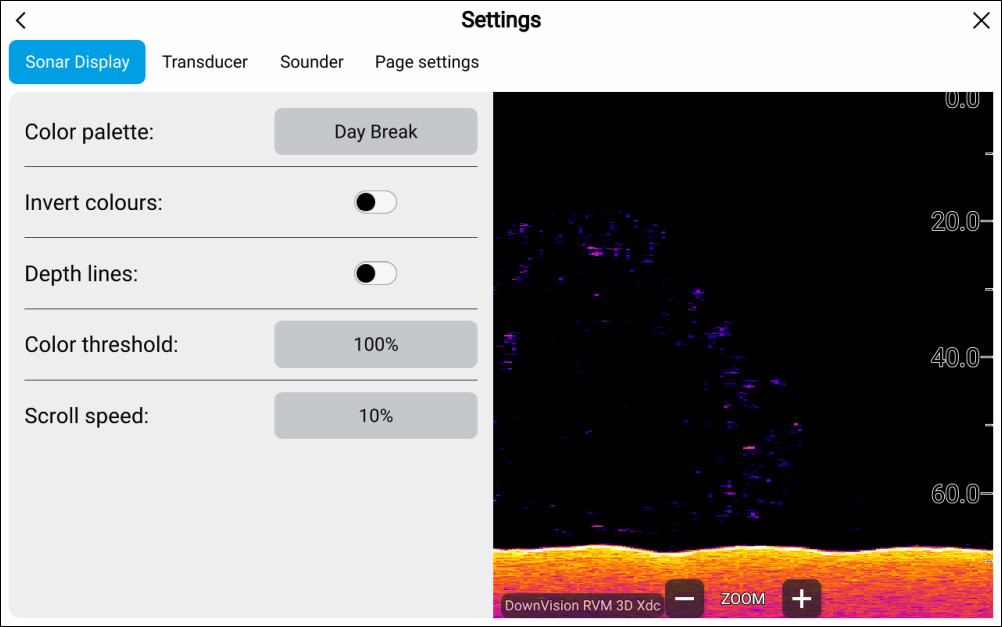
Task: Toggle the Invert colours switch
Action: tap(375, 203)
